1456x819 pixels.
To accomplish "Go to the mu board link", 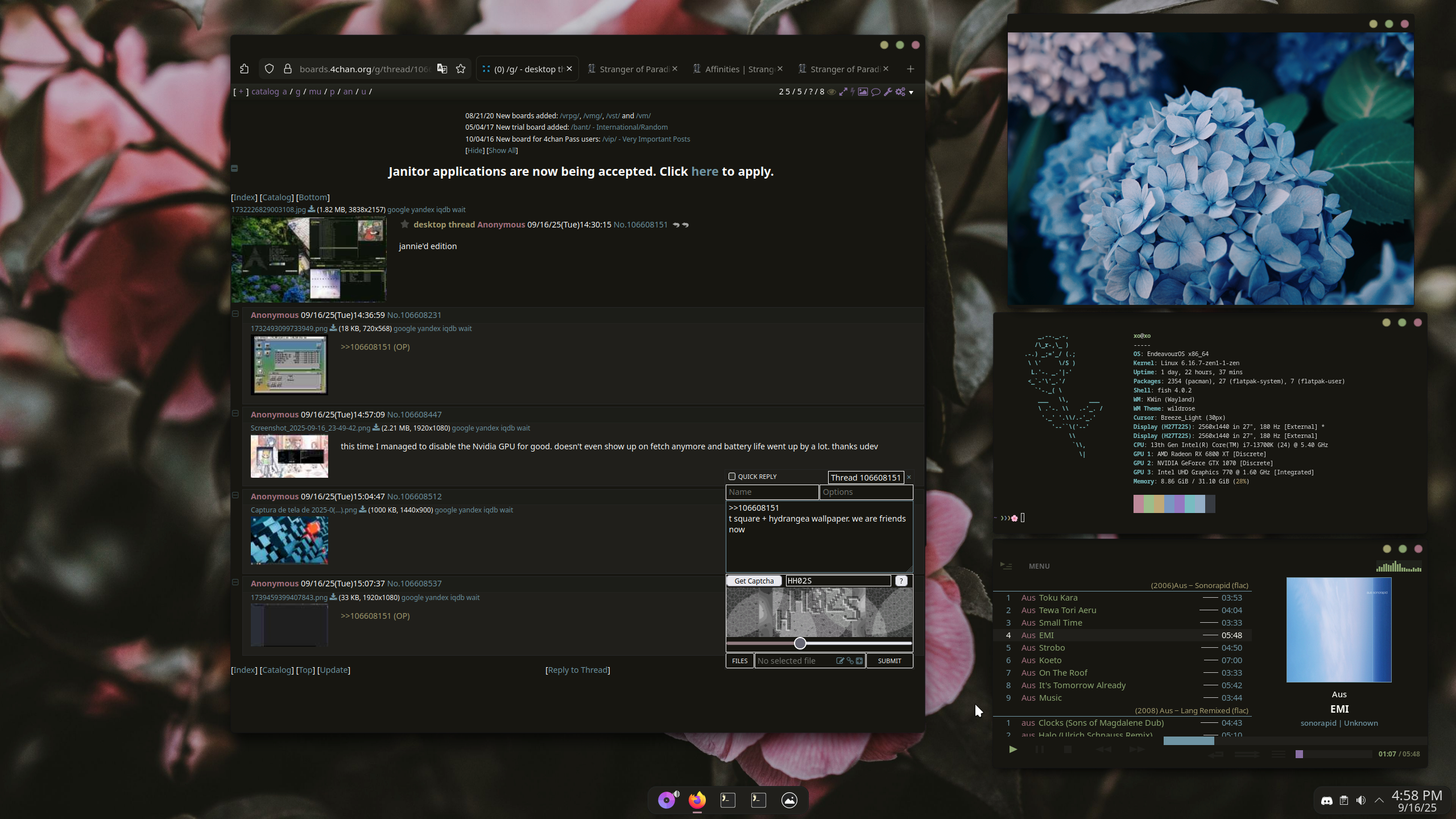I will click(315, 92).
